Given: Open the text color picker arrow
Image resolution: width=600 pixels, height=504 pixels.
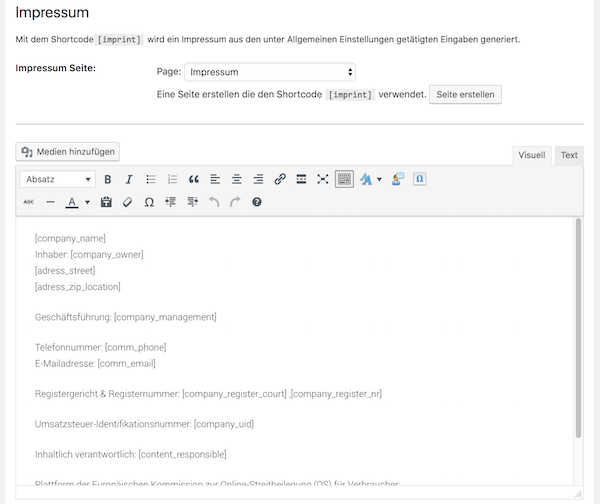Looking at the screenshot, I should 87,202.
